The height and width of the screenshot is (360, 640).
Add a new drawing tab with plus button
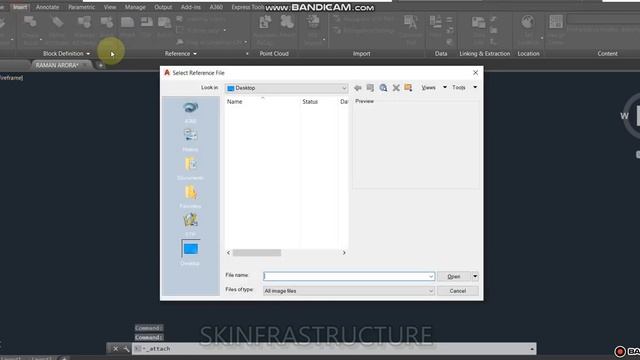[100, 65]
